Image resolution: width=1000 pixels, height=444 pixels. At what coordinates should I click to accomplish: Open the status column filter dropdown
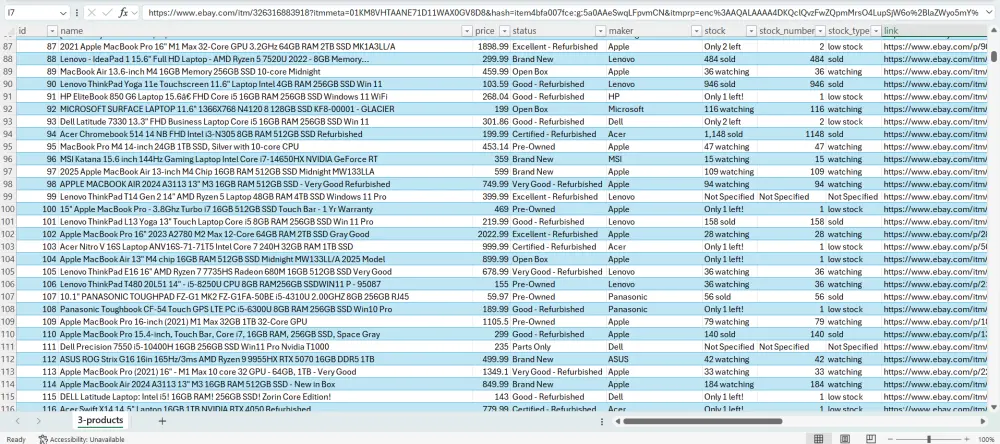tap(600, 31)
